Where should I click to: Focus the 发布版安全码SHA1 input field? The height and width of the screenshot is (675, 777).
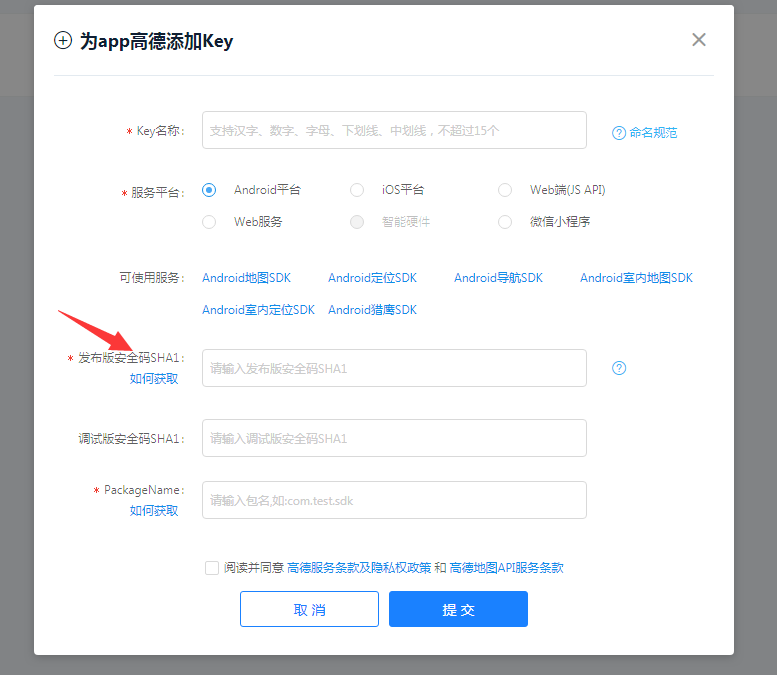(x=394, y=368)
